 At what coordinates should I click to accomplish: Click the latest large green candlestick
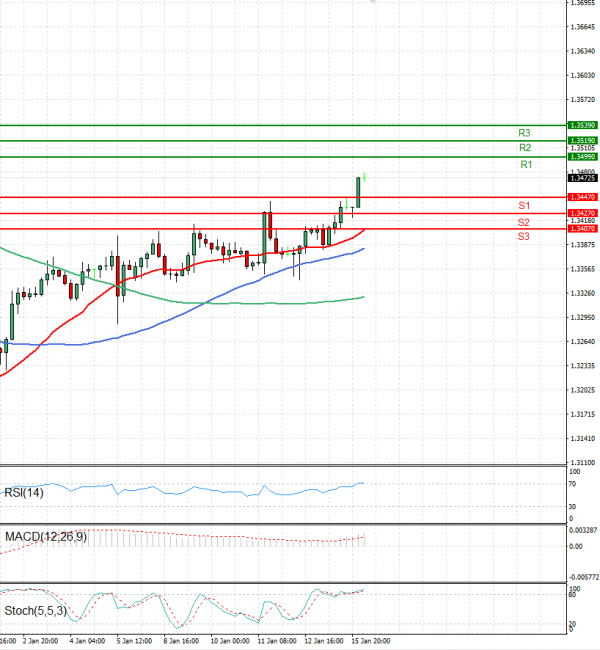358,193
